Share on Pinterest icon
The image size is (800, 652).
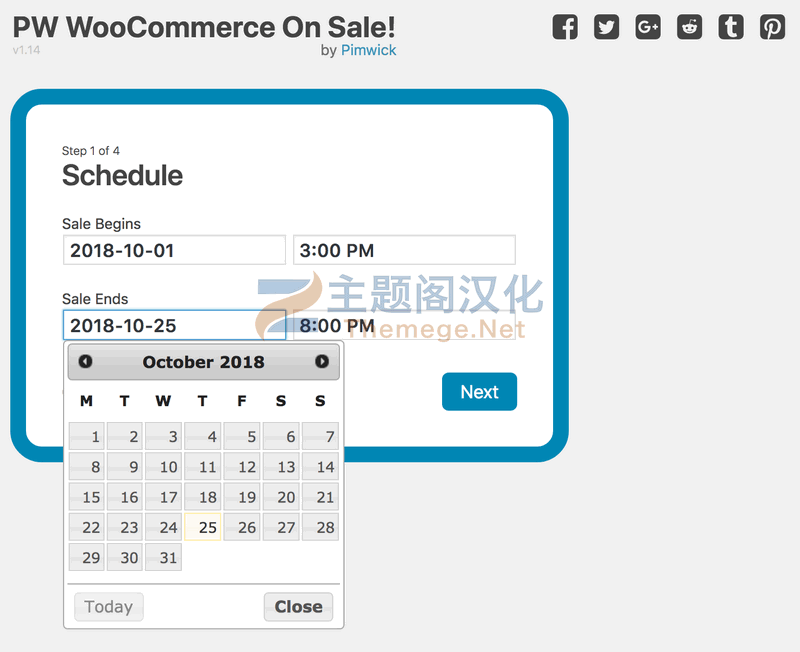coord(772,27)
